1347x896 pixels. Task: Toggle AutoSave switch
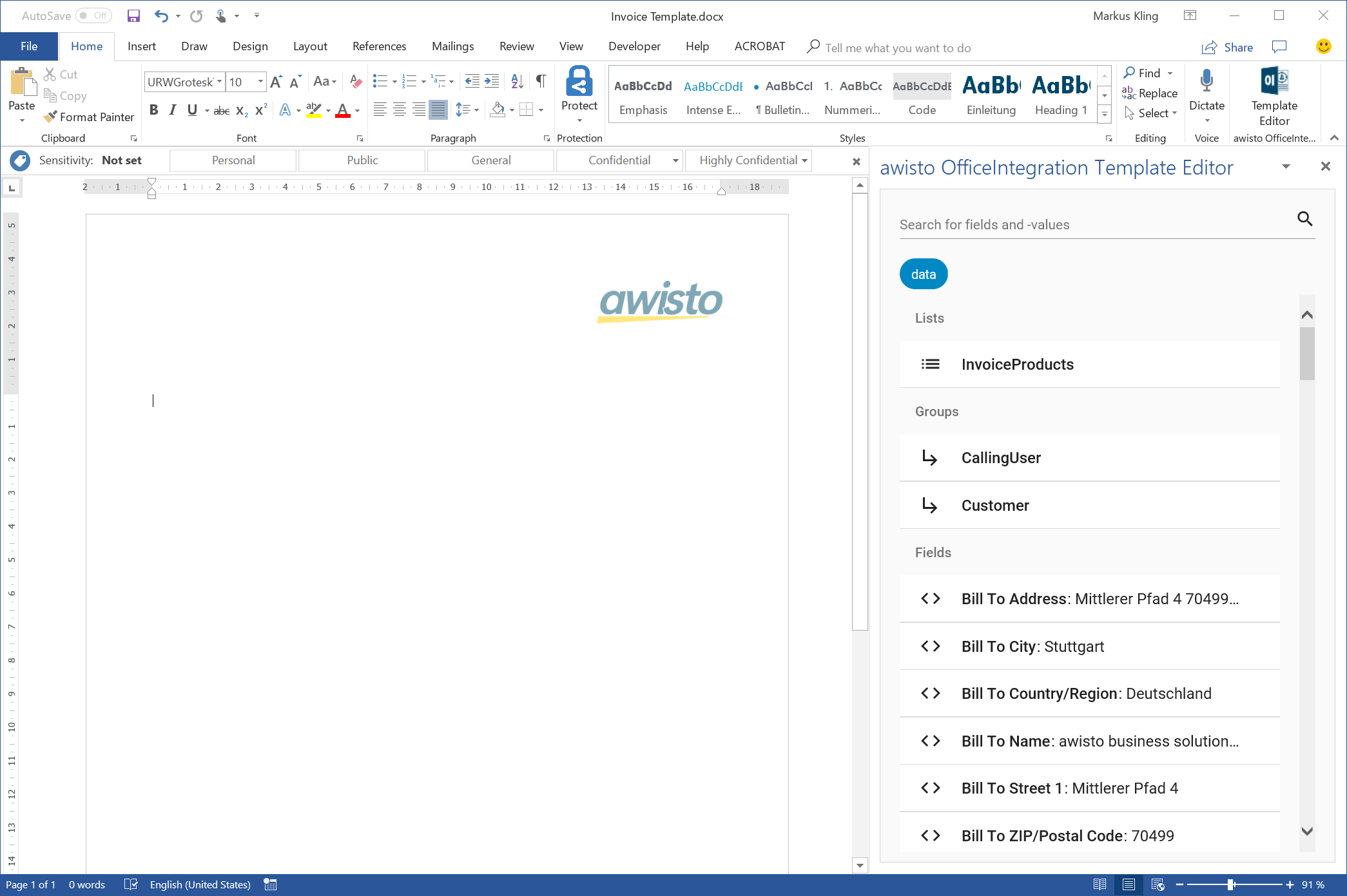coord(93,15)
